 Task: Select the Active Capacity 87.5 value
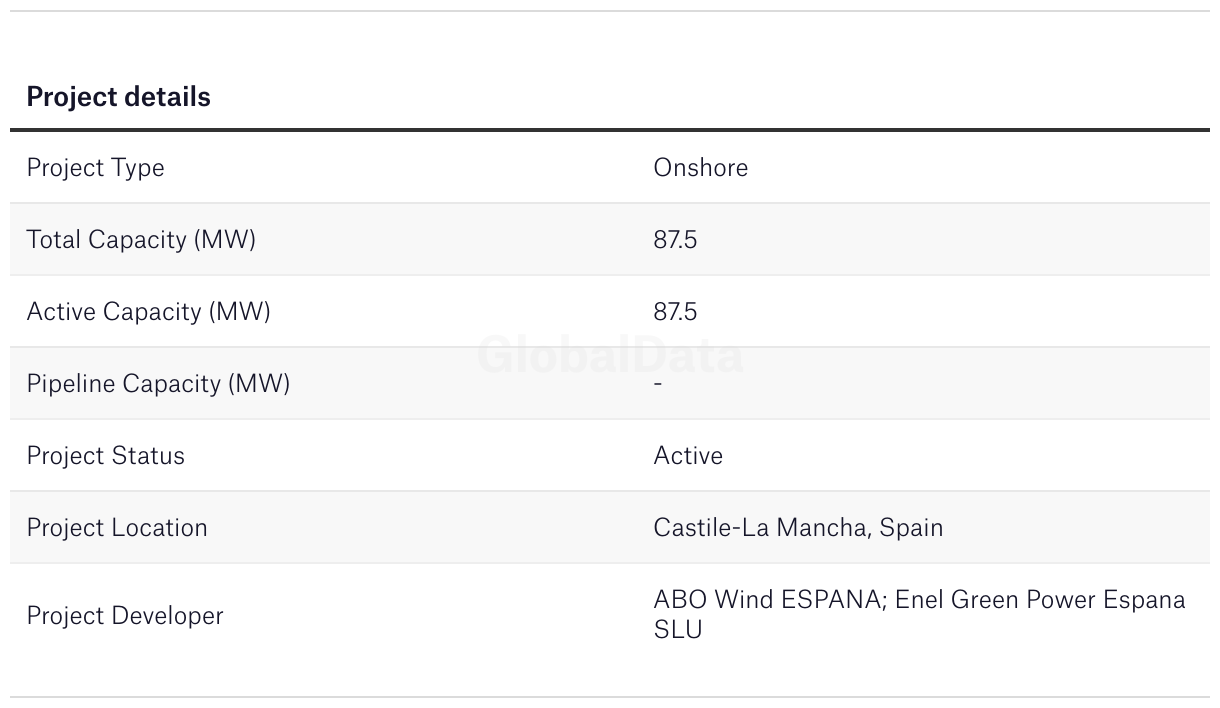(x=675, y=312)
